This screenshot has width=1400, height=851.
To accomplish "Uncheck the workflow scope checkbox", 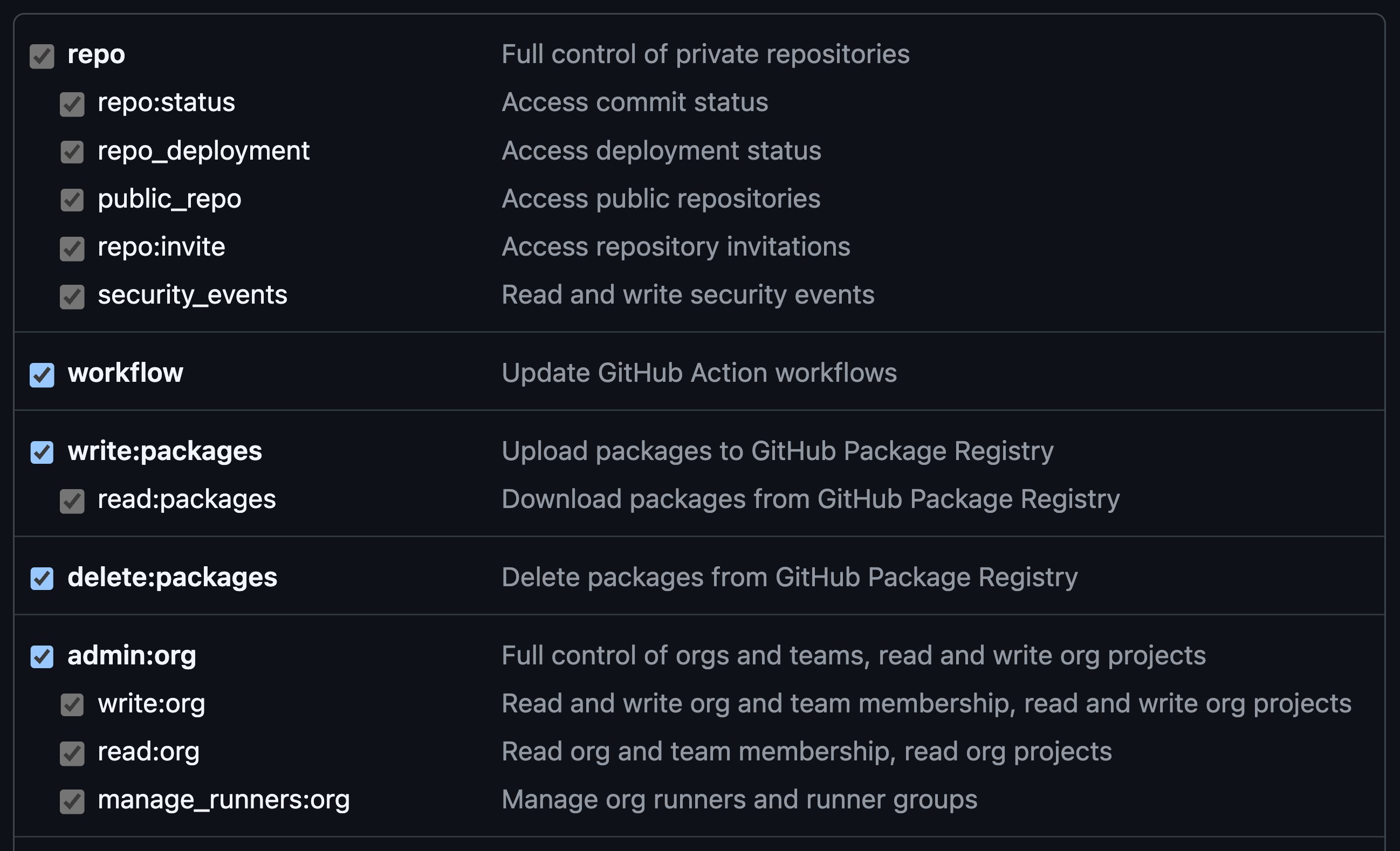I will click(42, 375).
